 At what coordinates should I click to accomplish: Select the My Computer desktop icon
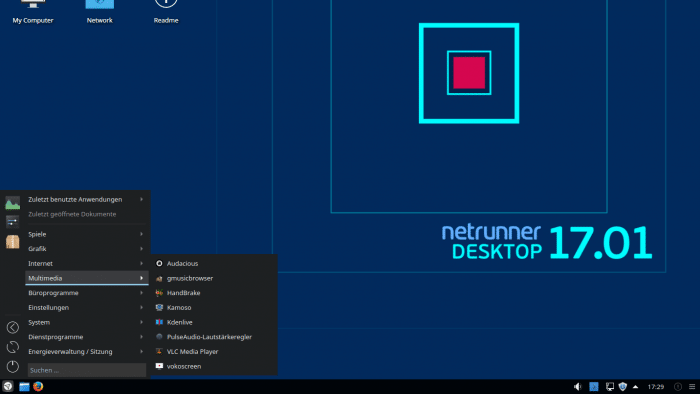coord(33,12)
